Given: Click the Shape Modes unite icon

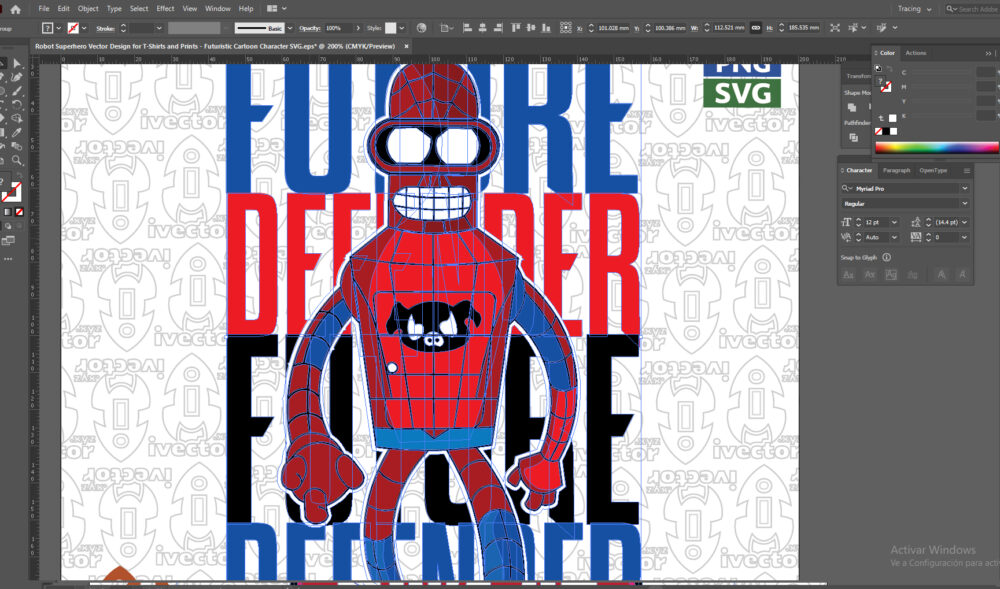Looking at the screenshot, I should pyautogui.click(x=853, y=107).
